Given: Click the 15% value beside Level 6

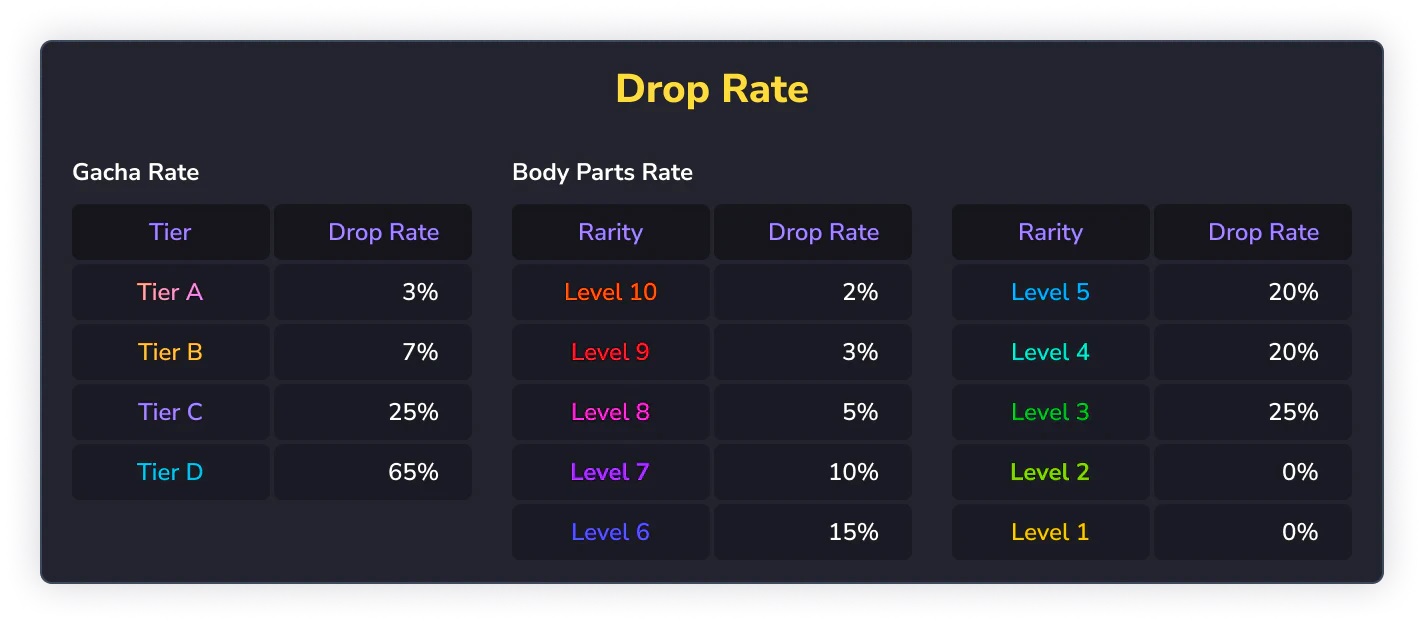Looking at the screenshot, I should (x=854, y=532).
